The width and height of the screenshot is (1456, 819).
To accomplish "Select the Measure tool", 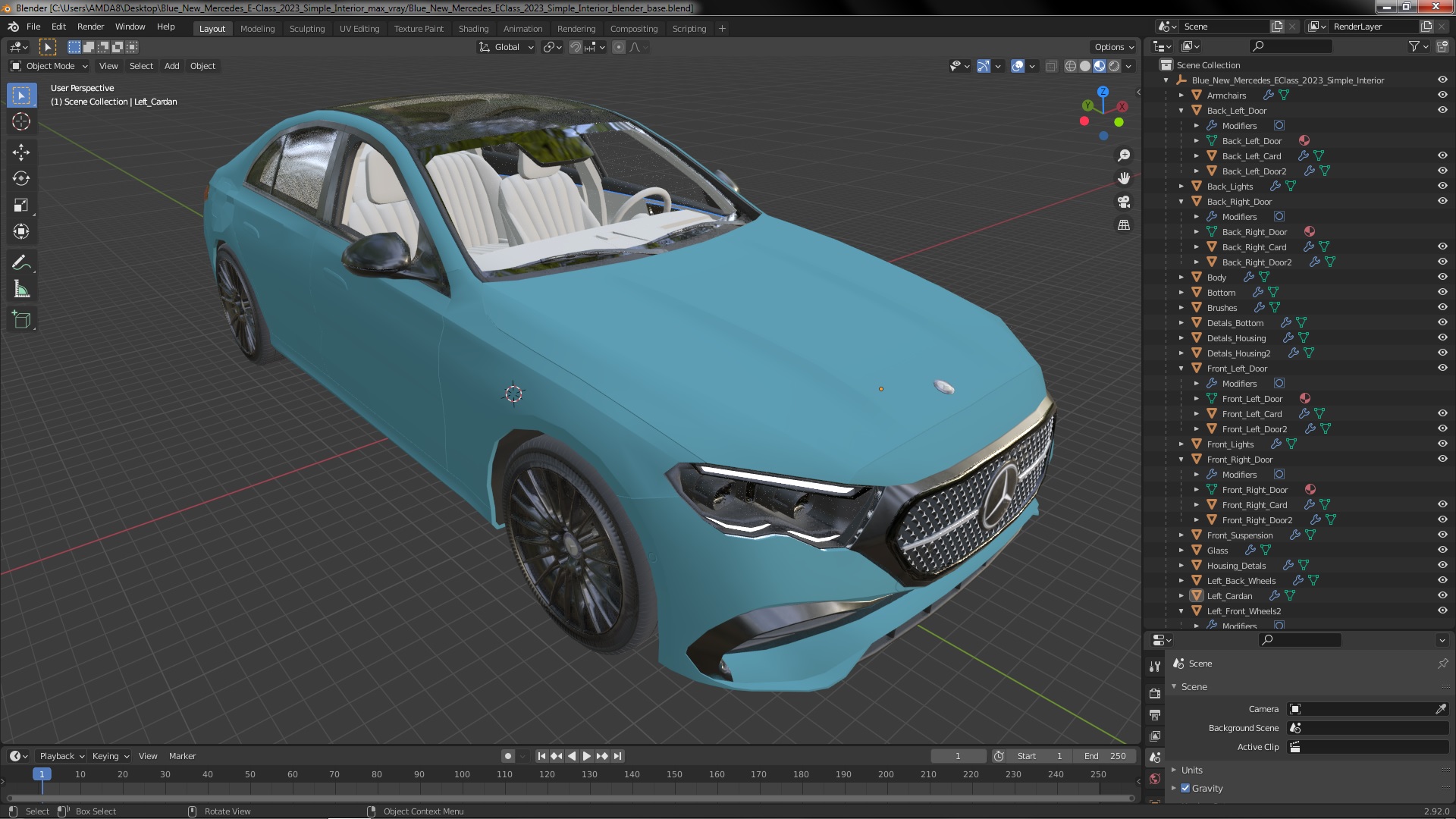I will point(21,290).
